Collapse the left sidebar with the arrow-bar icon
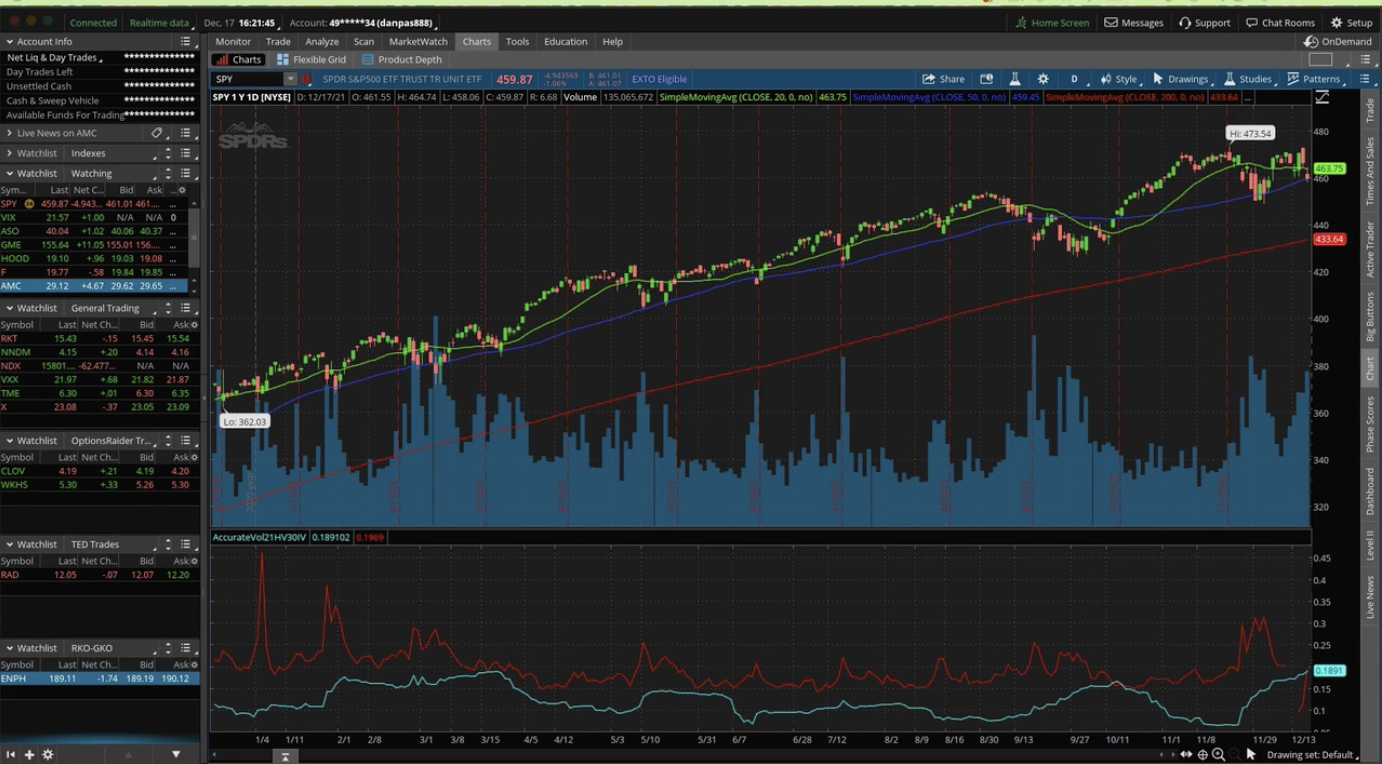Screen dimensions: 1382x764 tap(10, 755)
